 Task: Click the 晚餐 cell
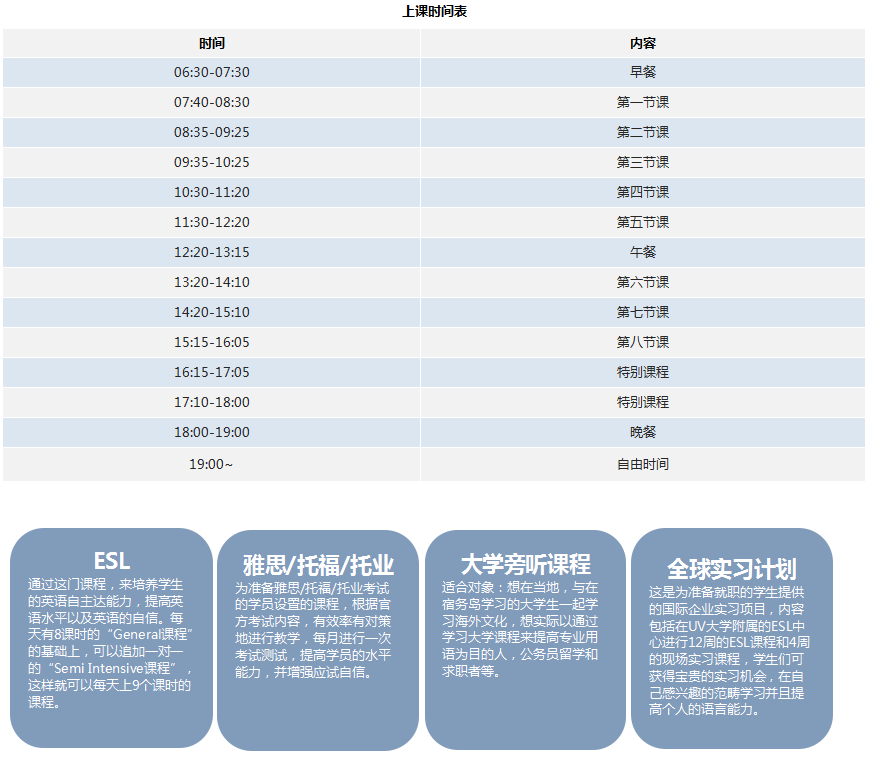[643, 432]
